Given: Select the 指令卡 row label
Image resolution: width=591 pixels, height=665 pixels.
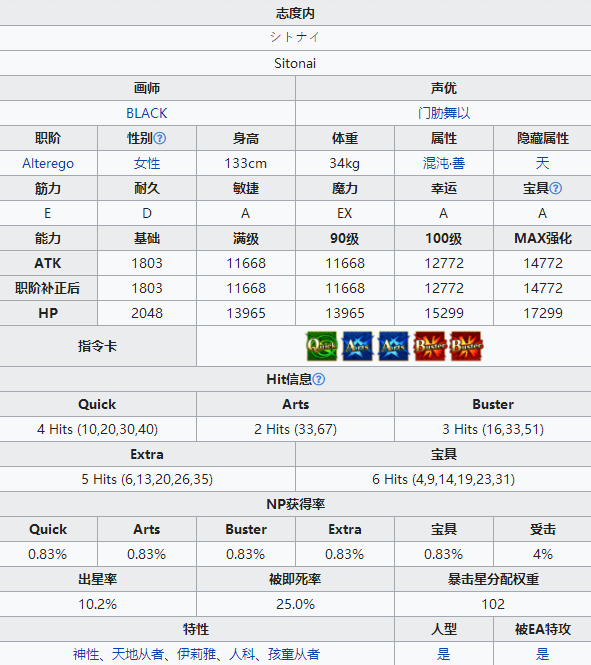Looking at the screenshot, I should click(x=98, y=346).
